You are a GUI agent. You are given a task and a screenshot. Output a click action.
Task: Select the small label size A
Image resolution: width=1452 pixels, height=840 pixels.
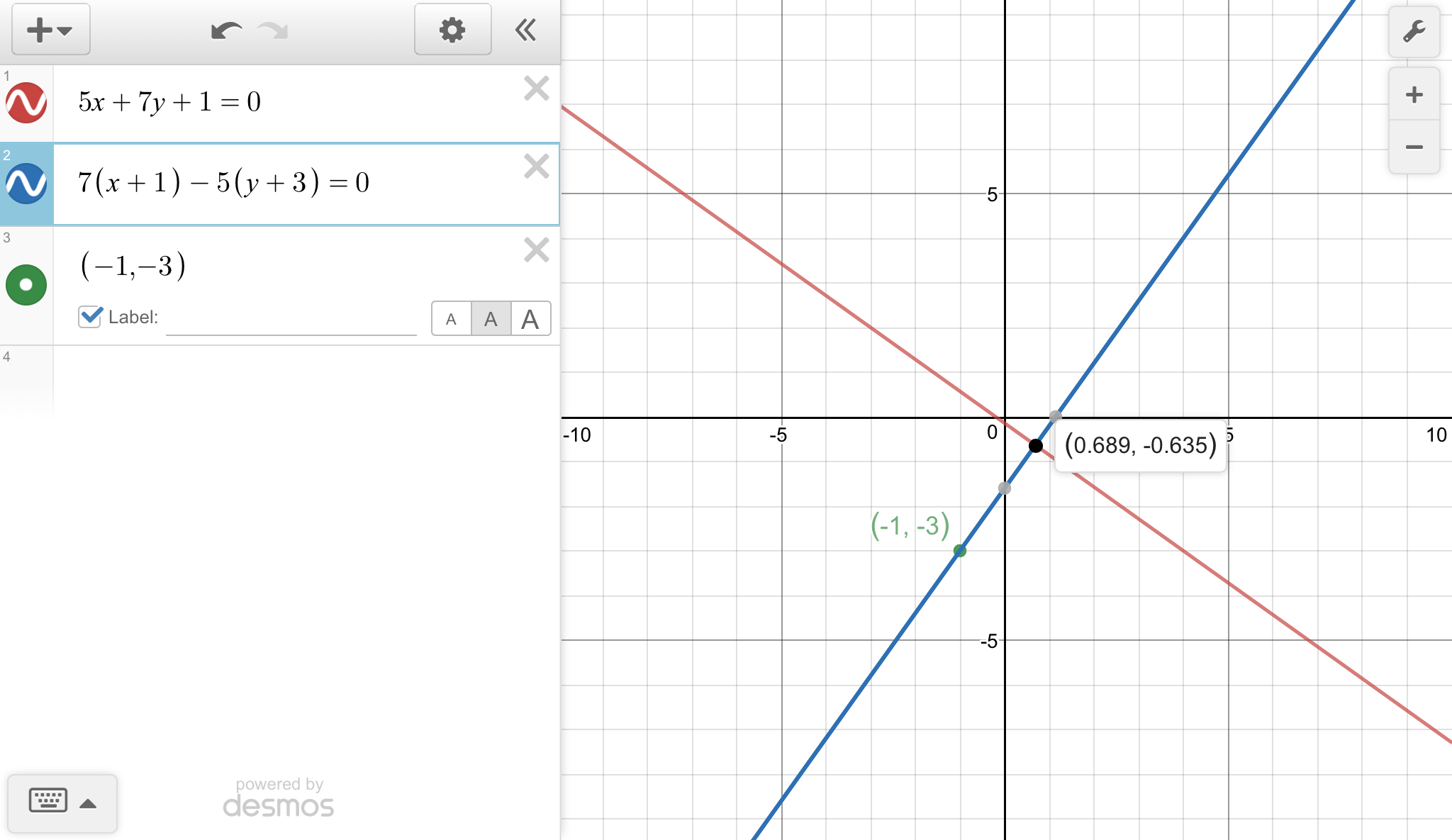point(451,319)
